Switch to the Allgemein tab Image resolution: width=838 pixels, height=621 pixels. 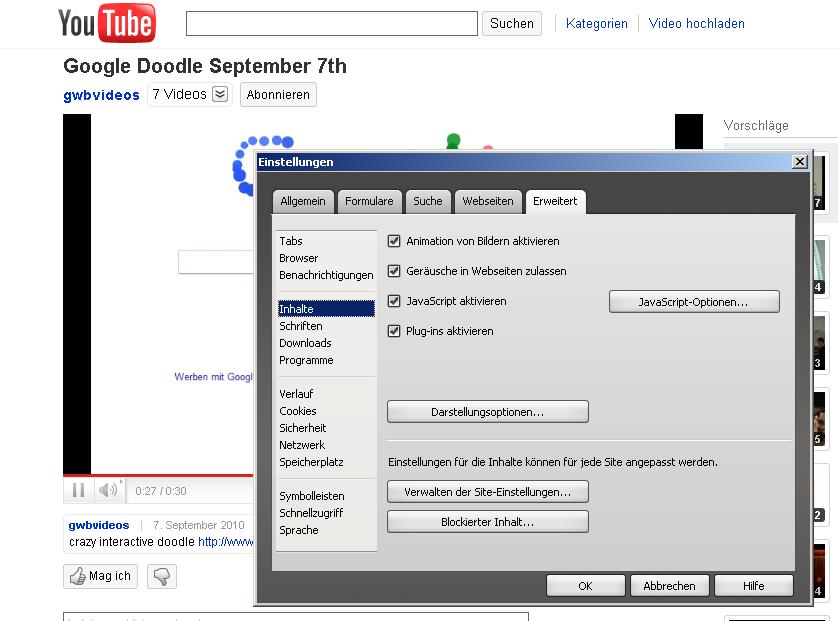coord(303,201)
